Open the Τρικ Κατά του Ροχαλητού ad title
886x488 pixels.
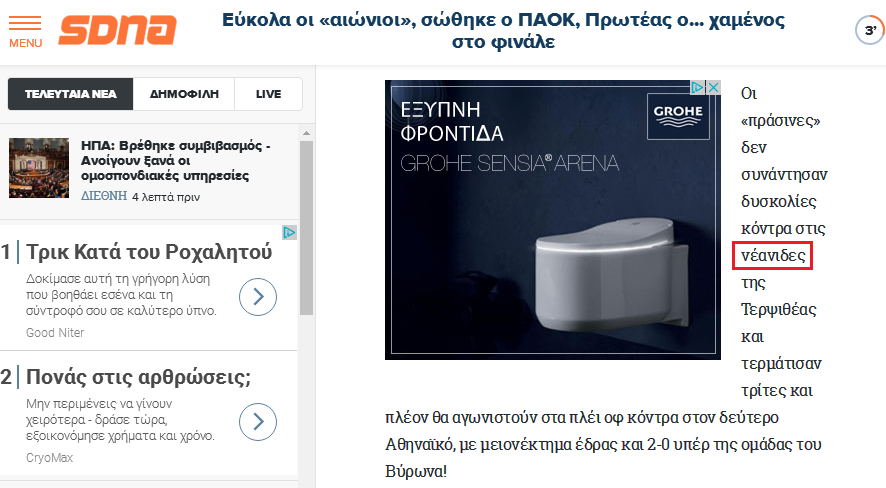coord(149,252)
